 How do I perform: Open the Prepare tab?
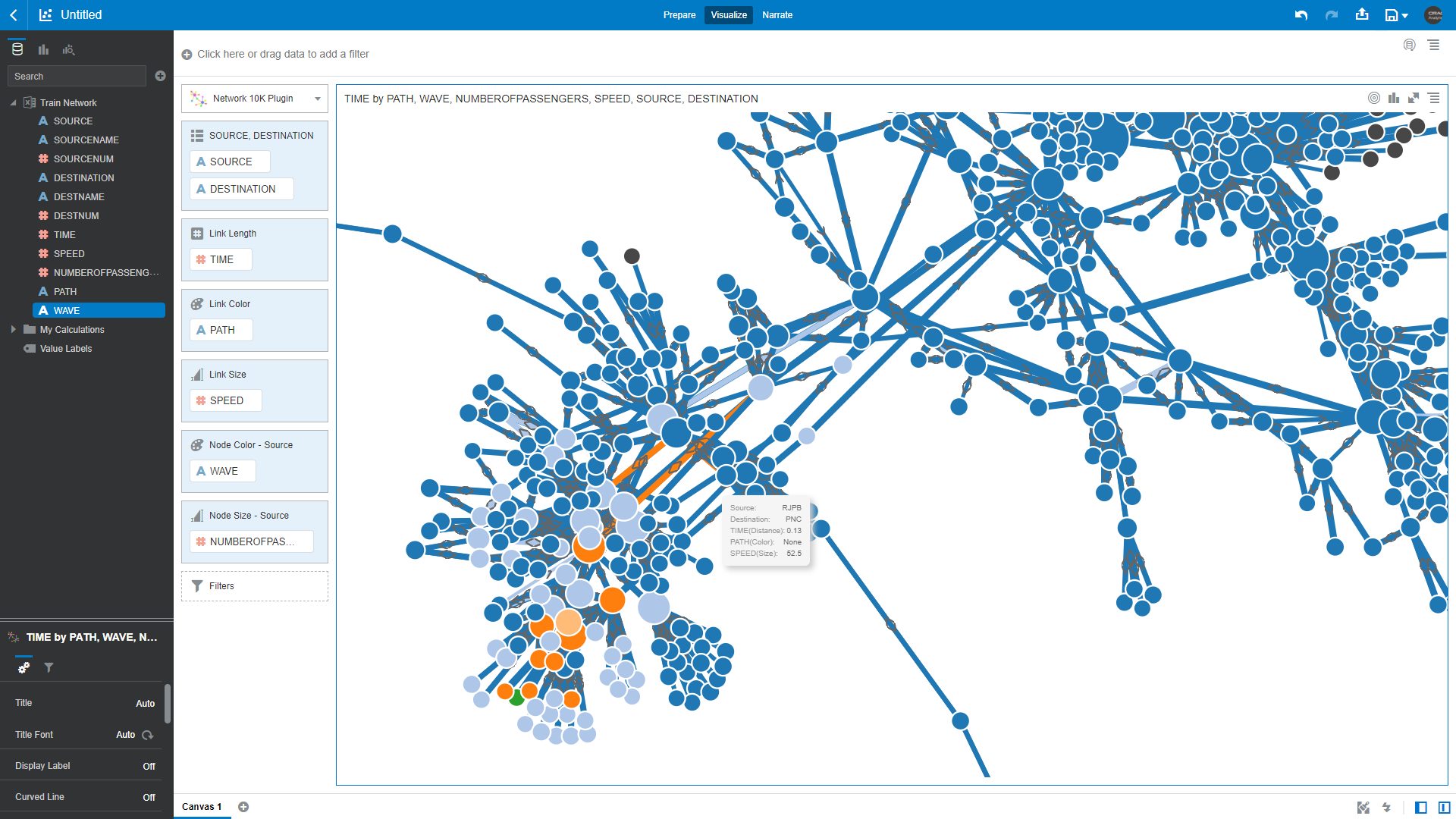click(679, 15)
